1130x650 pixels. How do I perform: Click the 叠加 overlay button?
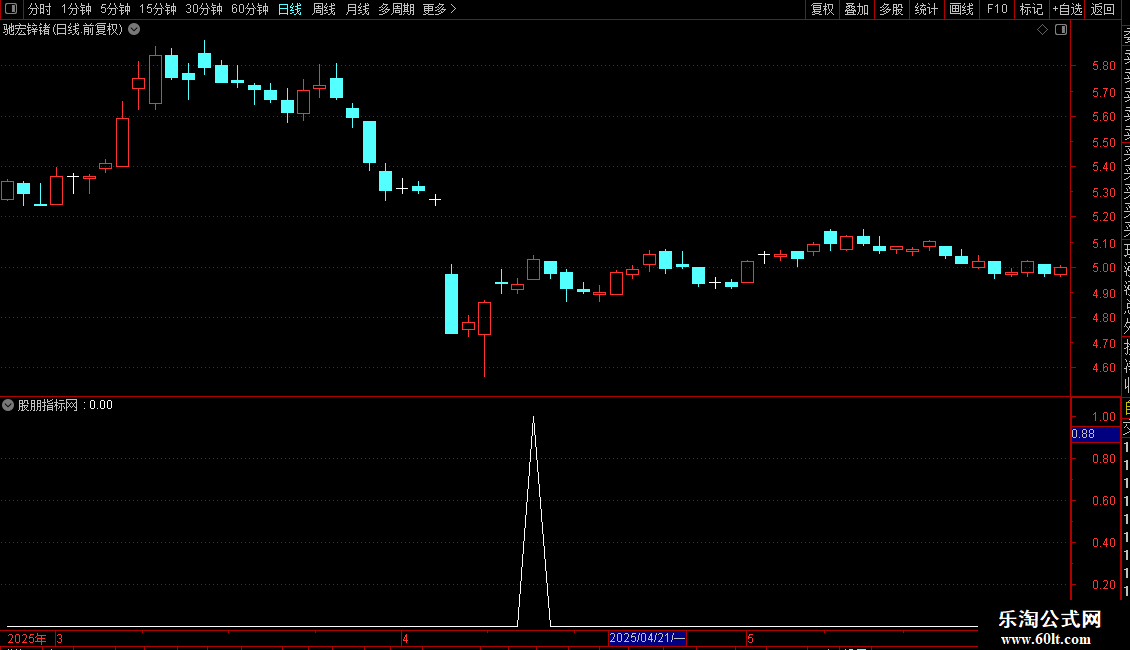[856, 9]
